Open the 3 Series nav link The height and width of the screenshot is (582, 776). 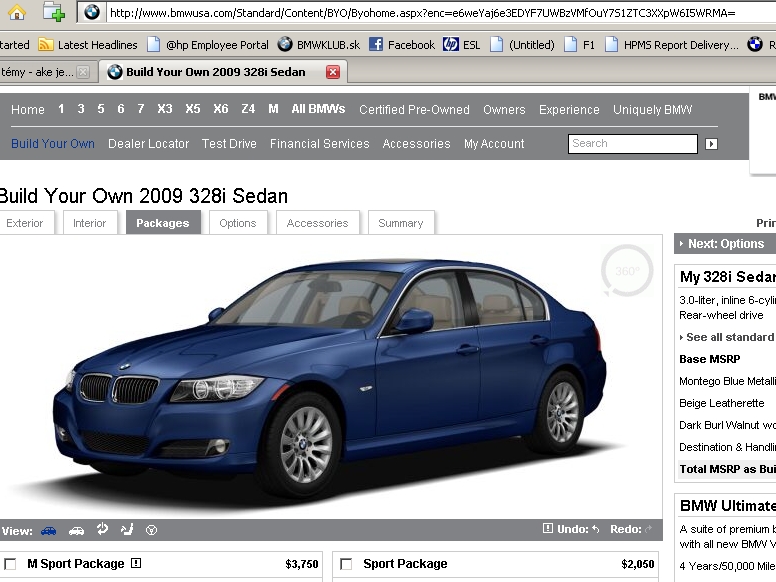pyautogui.click(x=81, y=108)
